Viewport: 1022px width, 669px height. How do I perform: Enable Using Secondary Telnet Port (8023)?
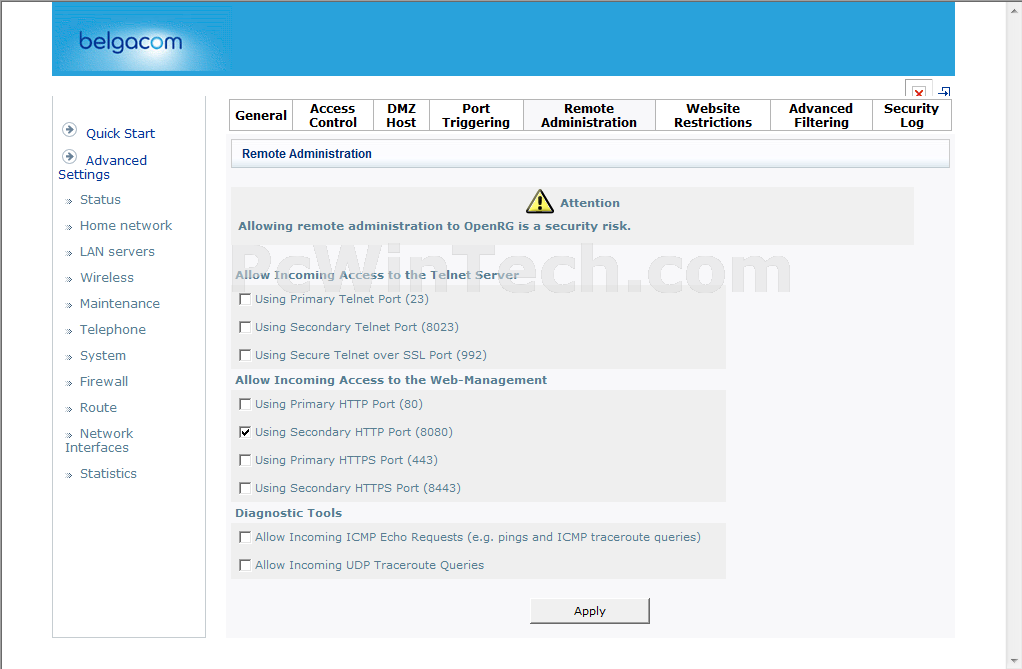[x=245, y=327]
